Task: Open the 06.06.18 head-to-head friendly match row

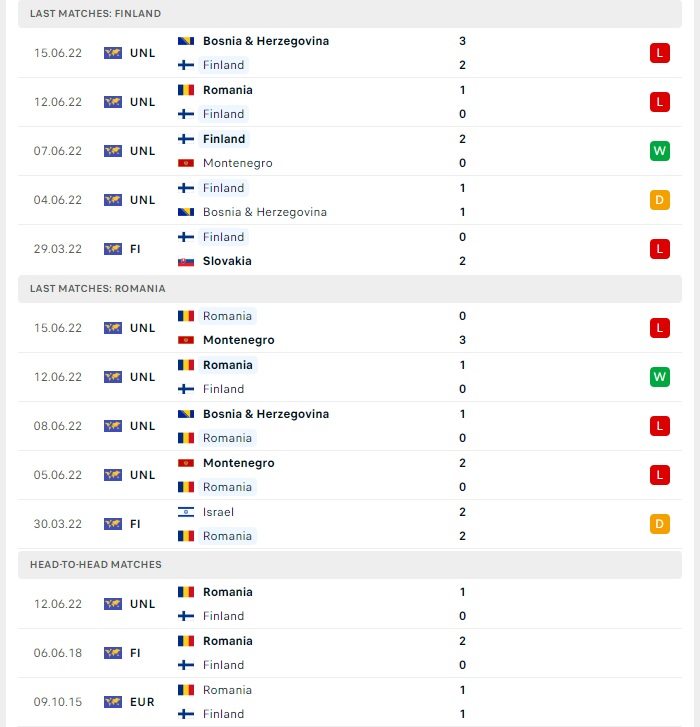Action: click(350, 653)
